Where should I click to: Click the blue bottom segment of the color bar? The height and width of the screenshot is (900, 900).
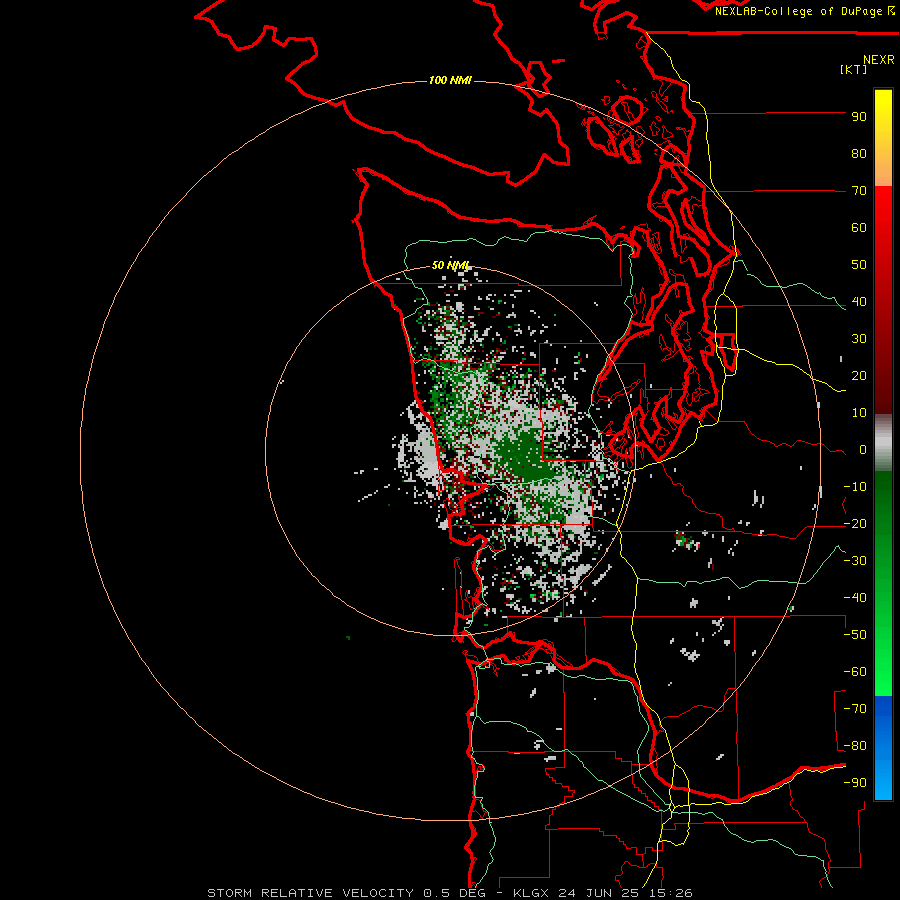[883, 748]
